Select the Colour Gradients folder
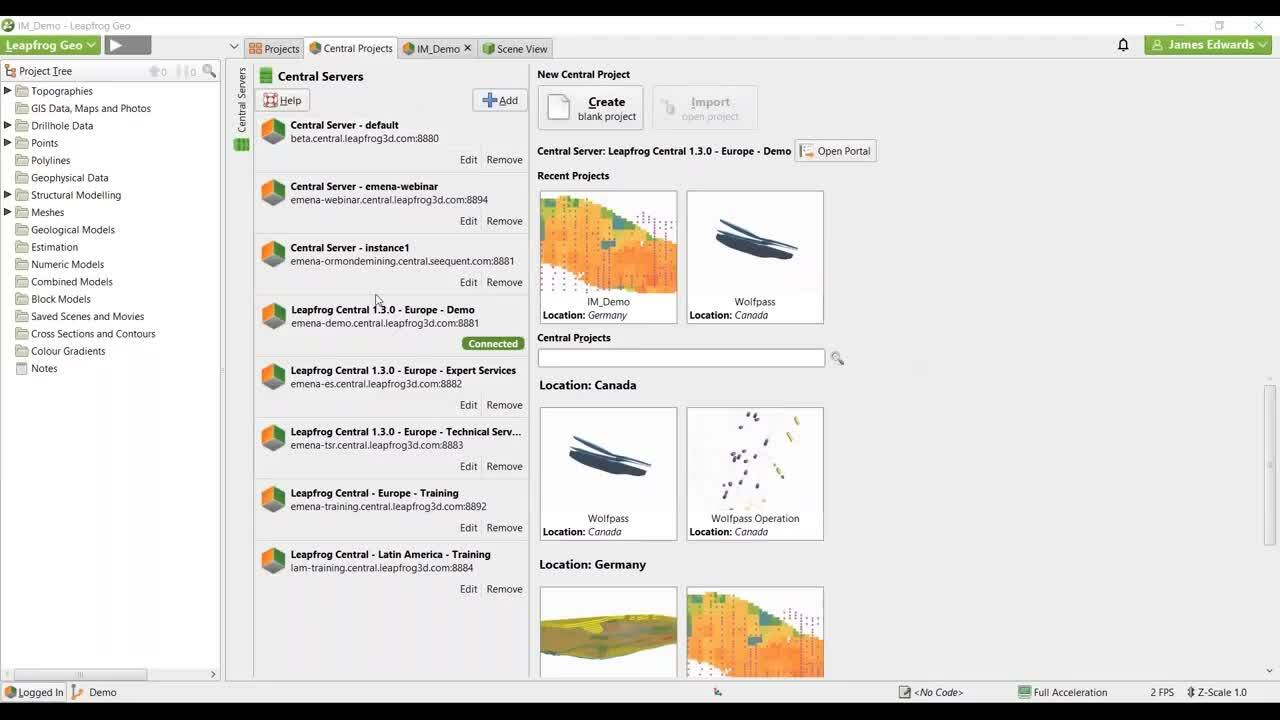1280x720 pixels. (60, 351)
